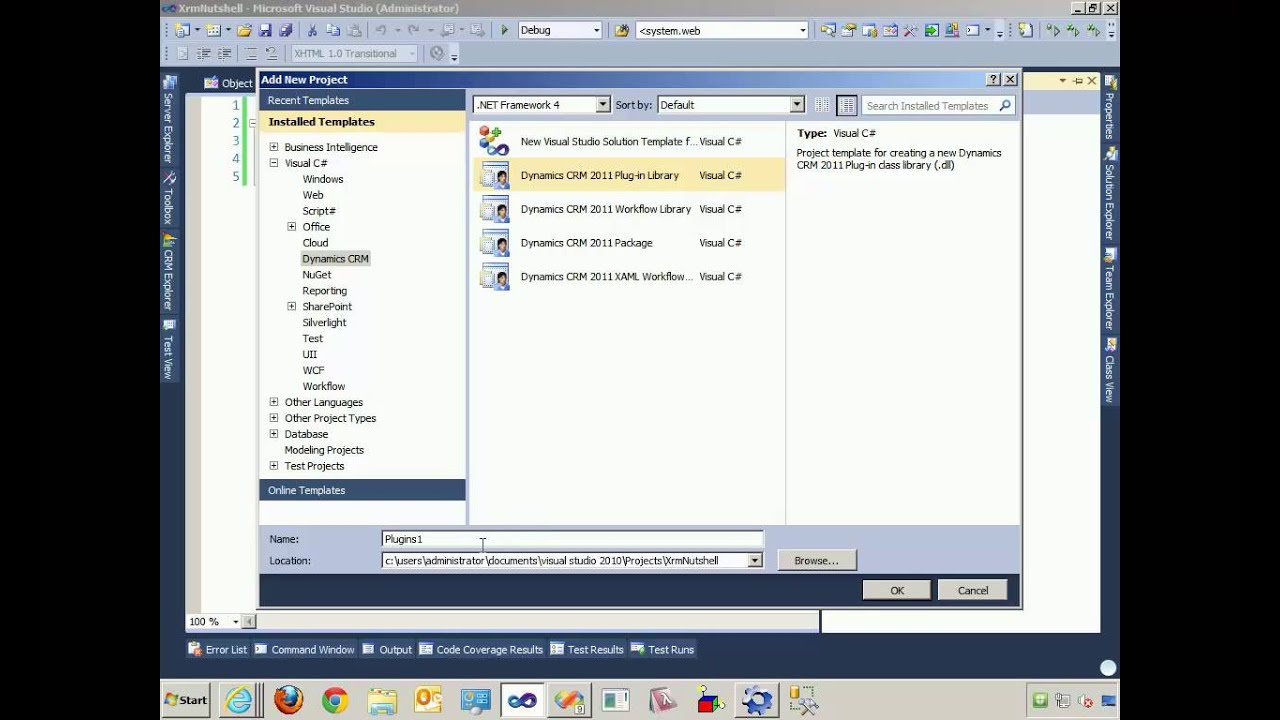Open the Code Coverage Results tab
1280x720 pixels.
[x=481, y=649]
